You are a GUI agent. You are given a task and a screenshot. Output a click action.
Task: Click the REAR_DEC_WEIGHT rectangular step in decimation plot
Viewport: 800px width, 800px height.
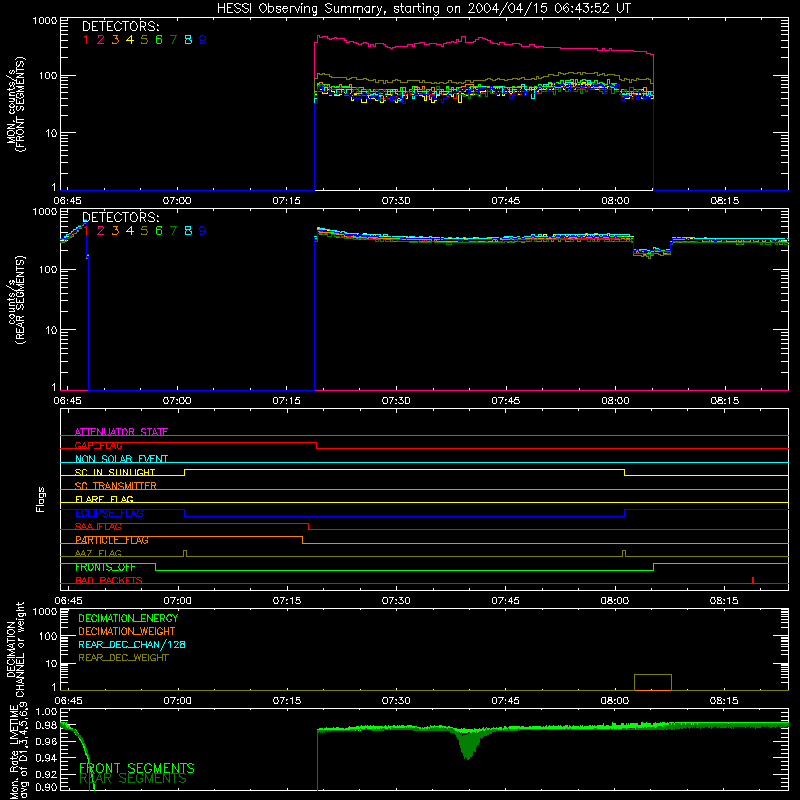click(653, 682)
